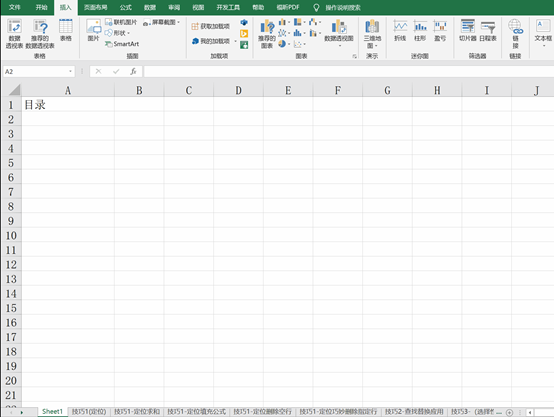This screenshot has width=554, height=417.
Task: Switch to the Developer (开发工具) tab
Action: point(228,7)
